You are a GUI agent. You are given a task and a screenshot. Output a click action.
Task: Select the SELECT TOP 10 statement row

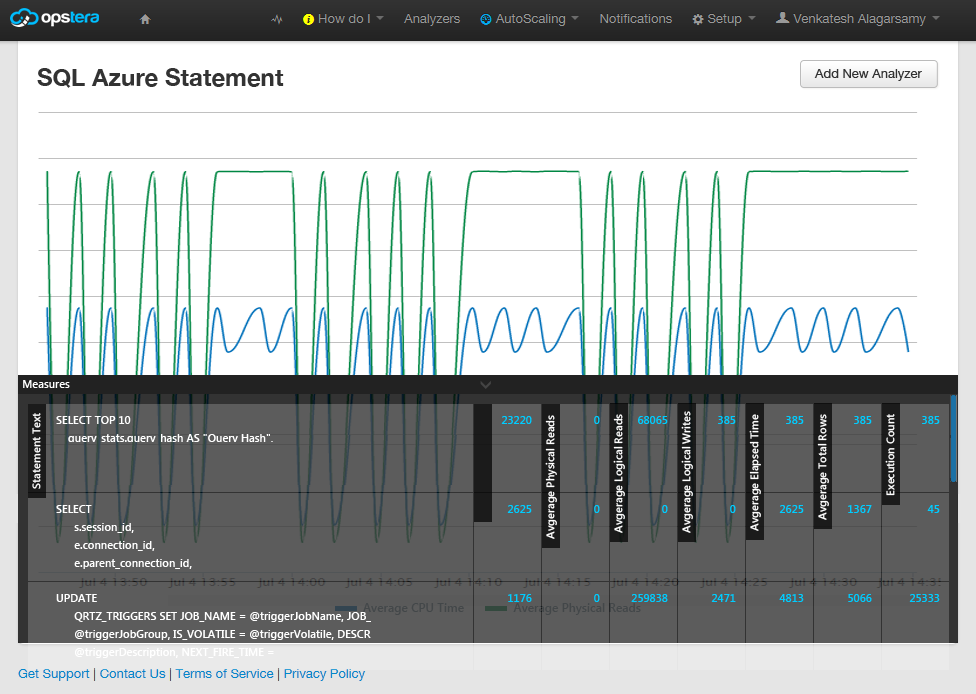point(489,448)
